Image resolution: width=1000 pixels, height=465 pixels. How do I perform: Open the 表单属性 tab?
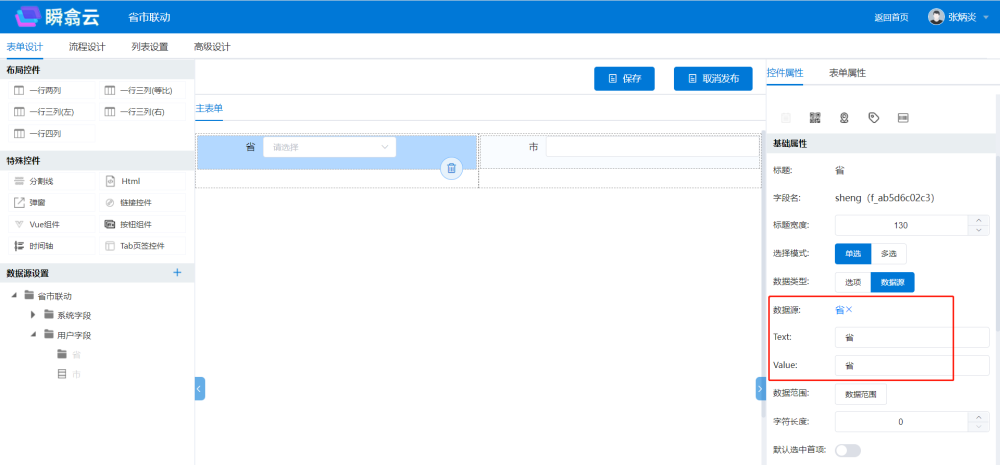click(847, 73)
